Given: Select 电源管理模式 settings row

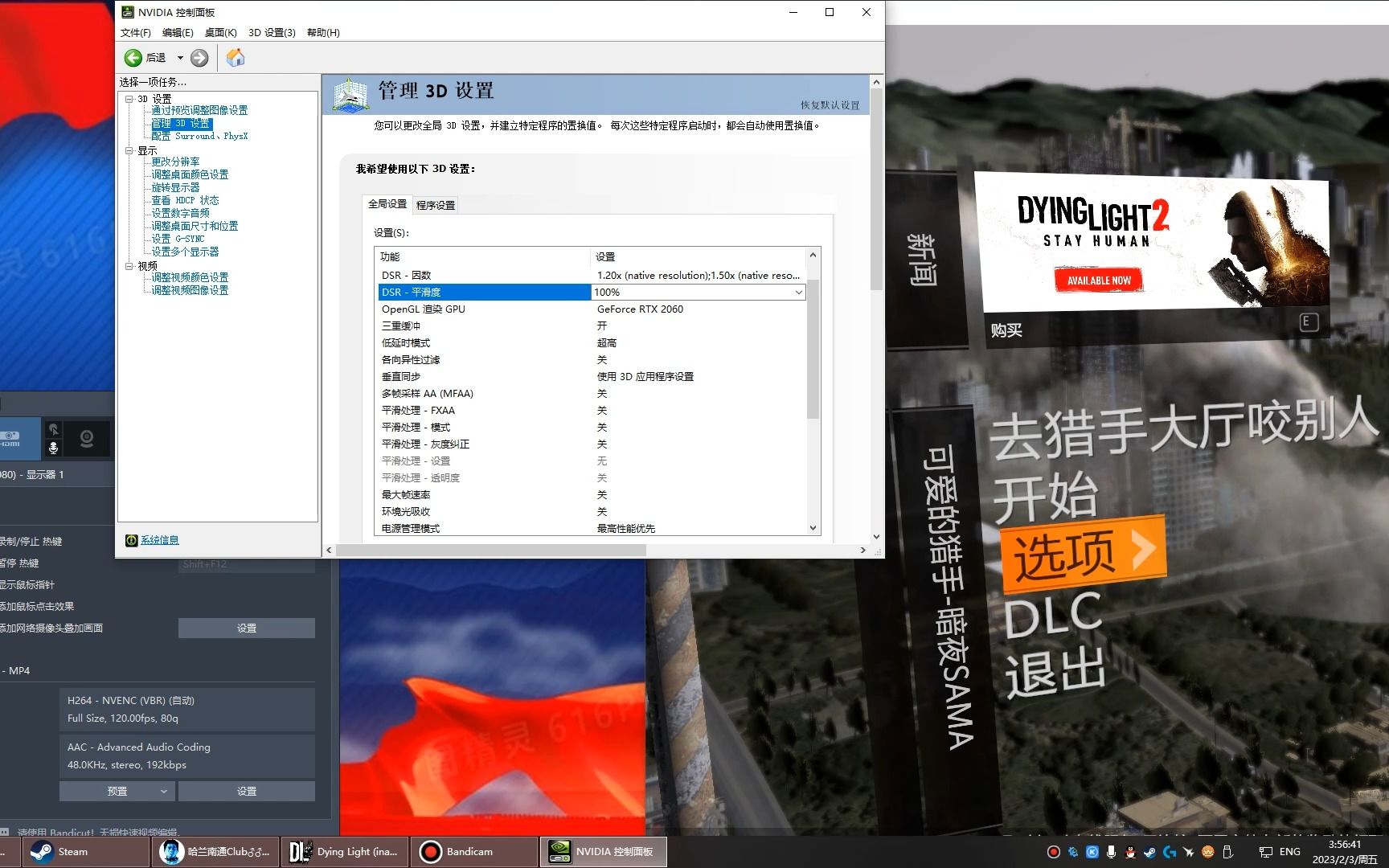Looking at the screenshot, I should pos(592,529).
